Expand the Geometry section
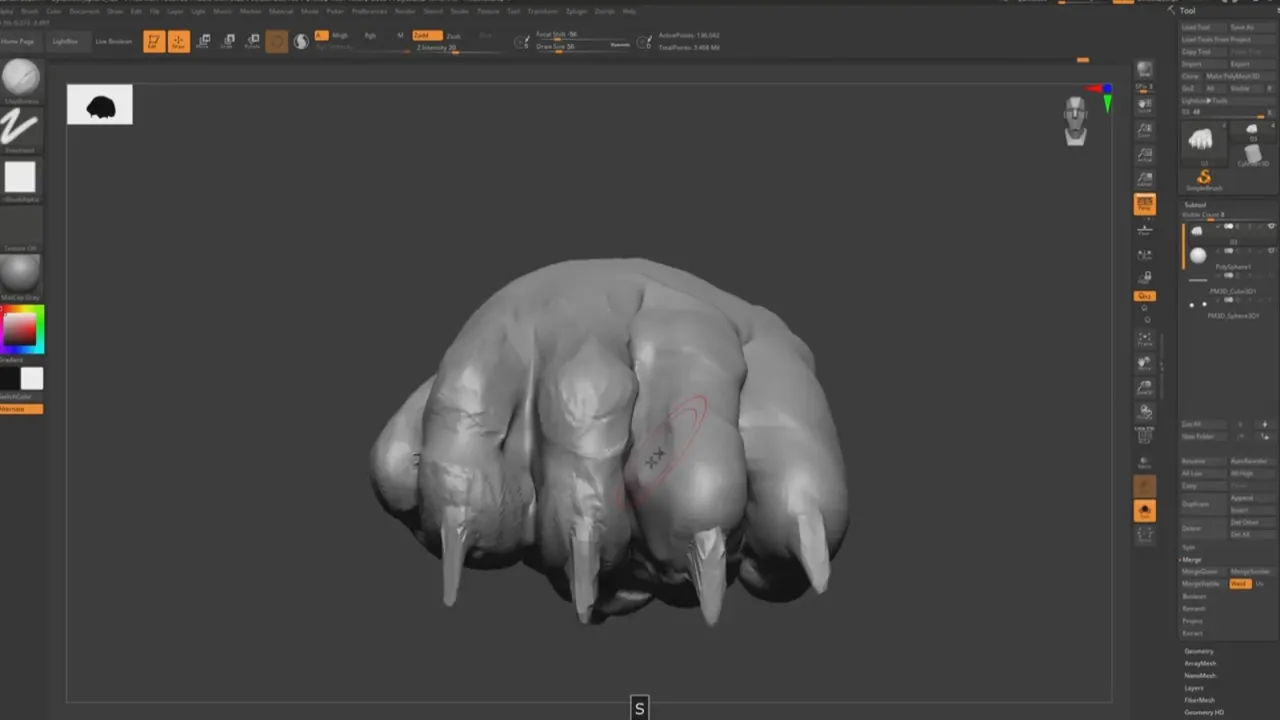 coord(1199,651)
